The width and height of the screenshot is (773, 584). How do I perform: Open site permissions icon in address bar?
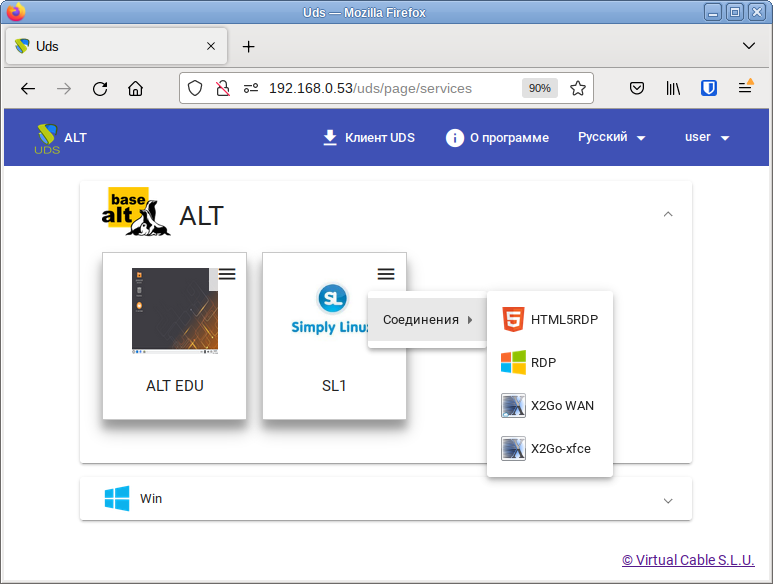point(251,88)
